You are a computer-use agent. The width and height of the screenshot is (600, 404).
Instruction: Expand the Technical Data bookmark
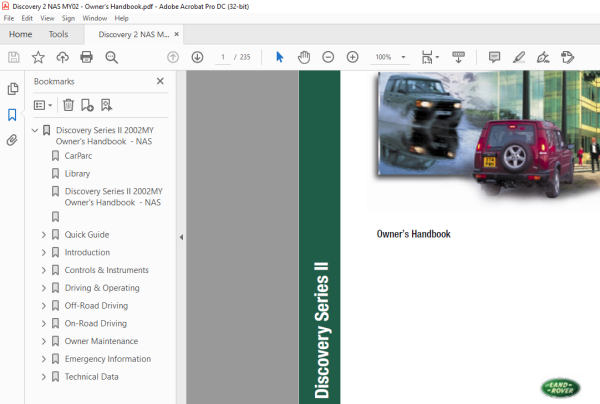pyautogui.click(x=44, y=377)
